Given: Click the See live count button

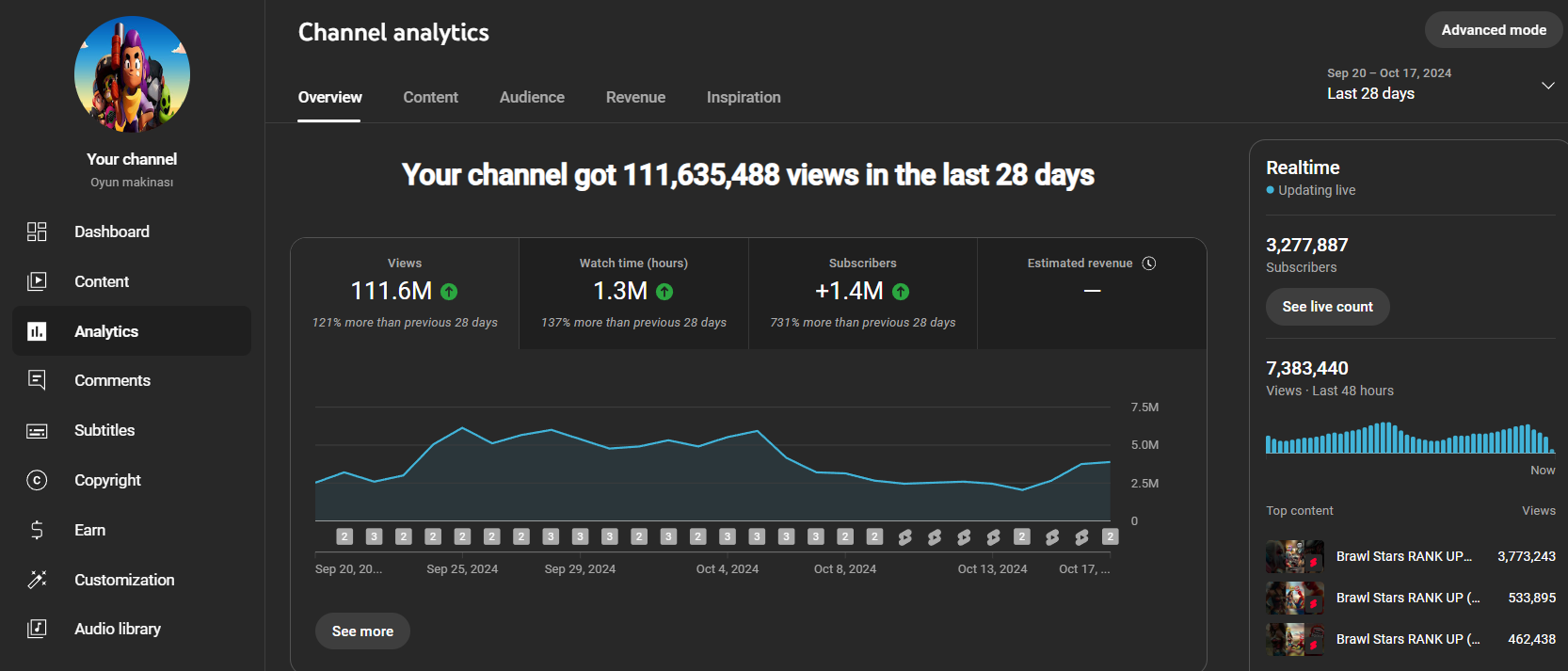Looking at the screenshot, I should [1327, 307].
